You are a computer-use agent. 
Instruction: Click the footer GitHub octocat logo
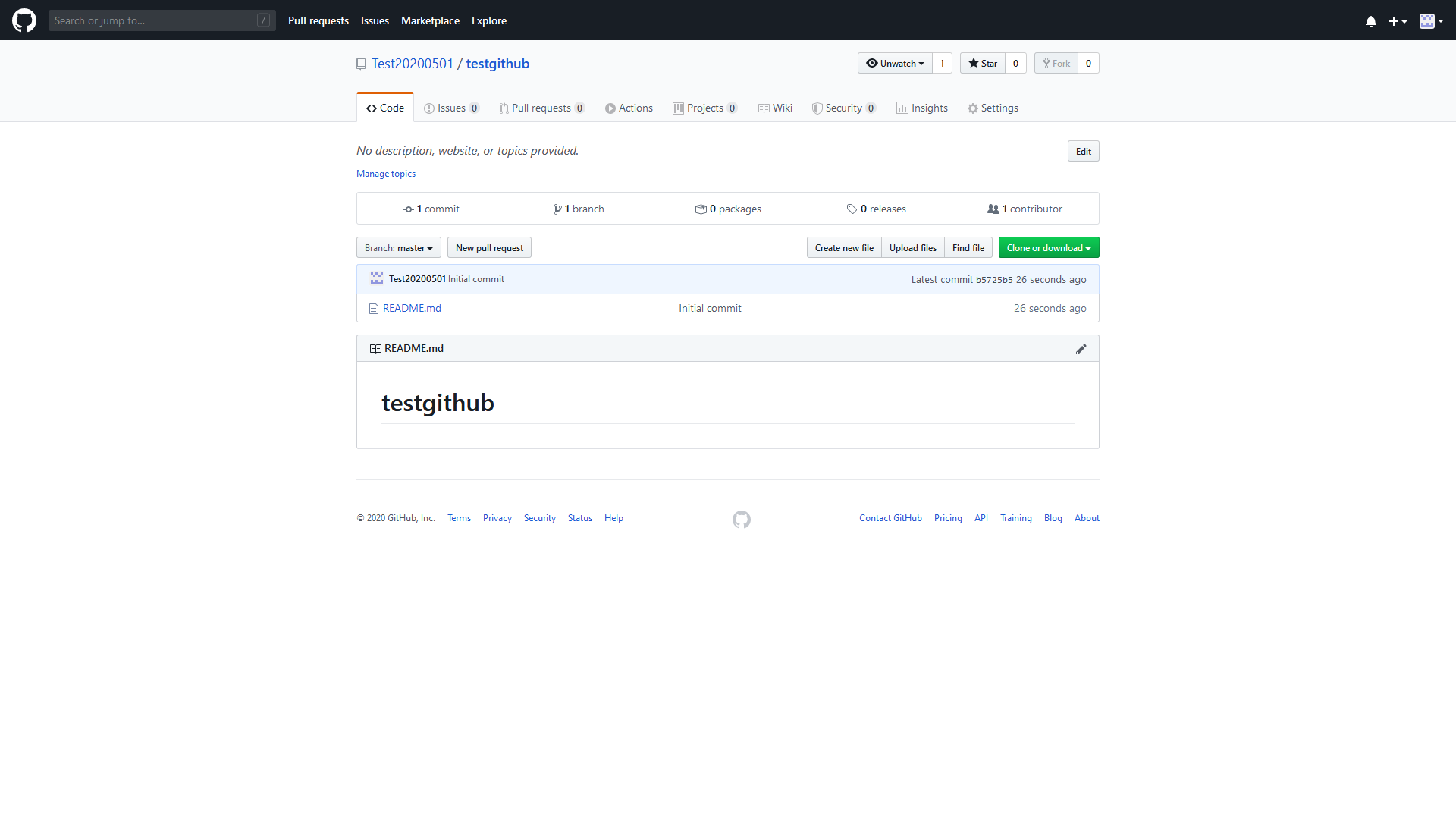coord(742,520)
